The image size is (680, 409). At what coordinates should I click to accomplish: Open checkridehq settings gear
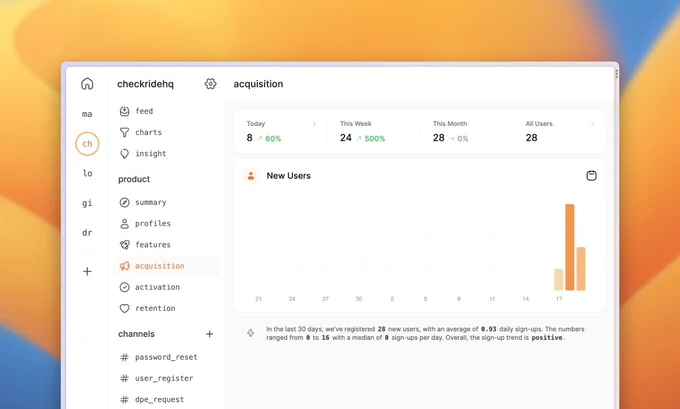(x=210, y=84)
